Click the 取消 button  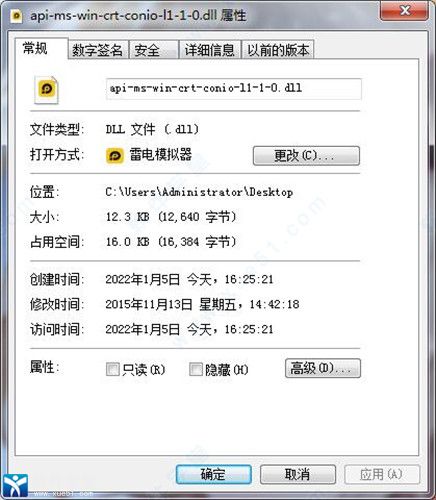pyautogui.click(x=298, y=474)
